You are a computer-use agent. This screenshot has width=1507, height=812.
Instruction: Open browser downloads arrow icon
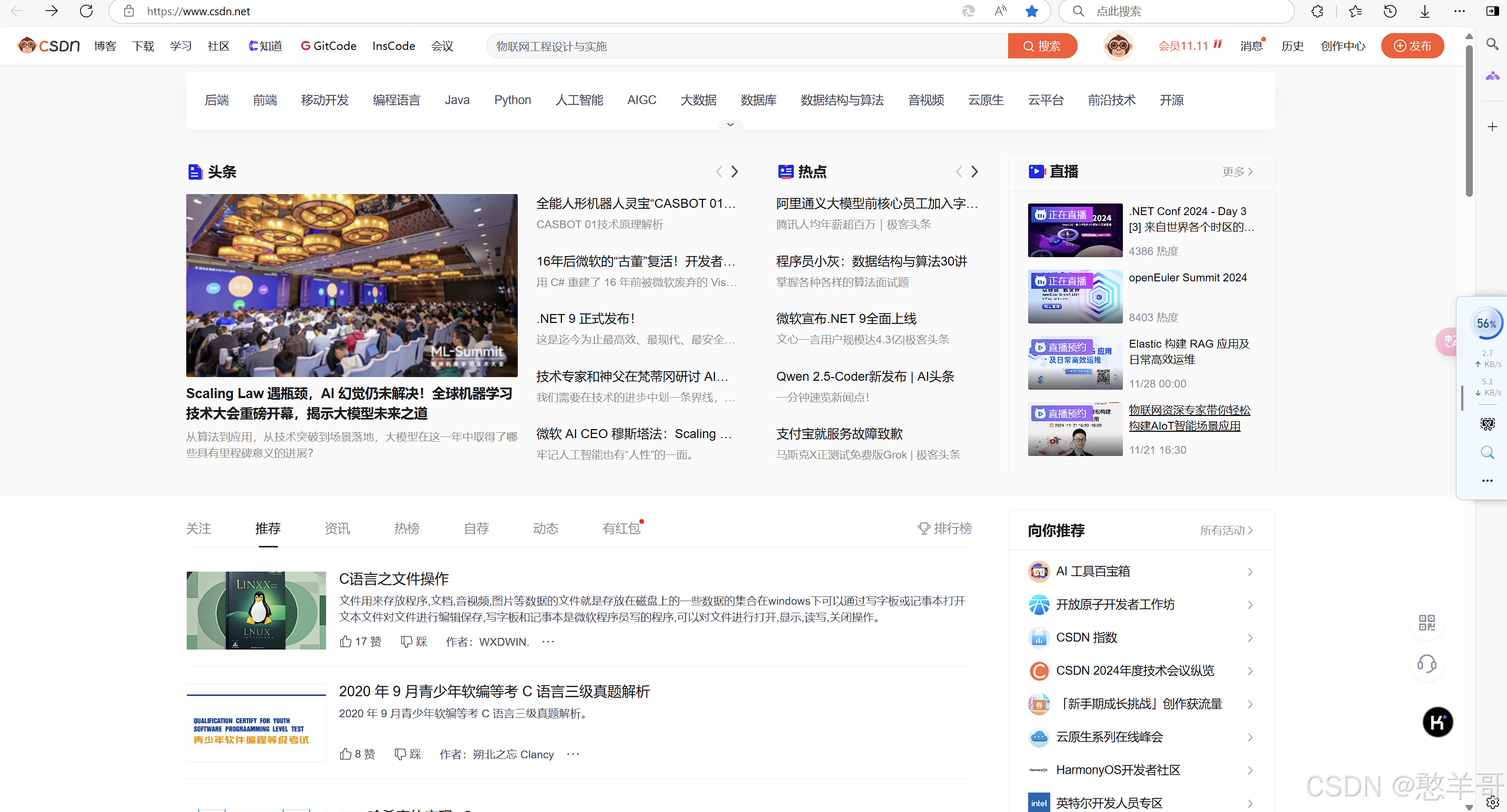click(x=1424, y=11)
